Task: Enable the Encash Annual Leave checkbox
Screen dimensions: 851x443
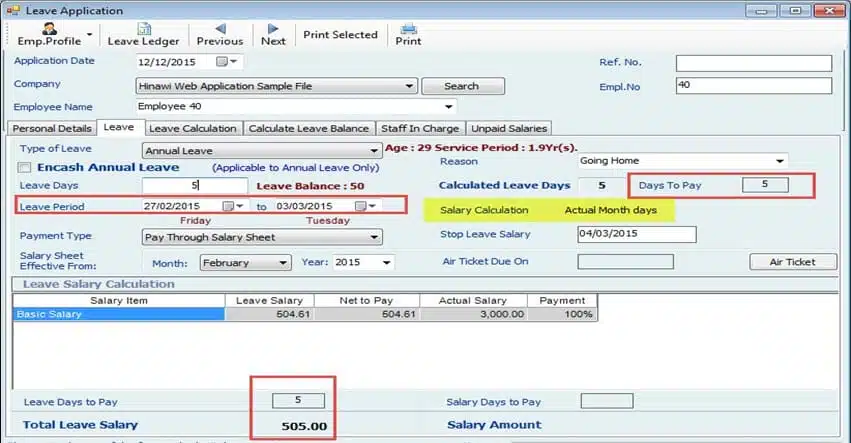Action: pyautogui.click(x=26, y=168)
